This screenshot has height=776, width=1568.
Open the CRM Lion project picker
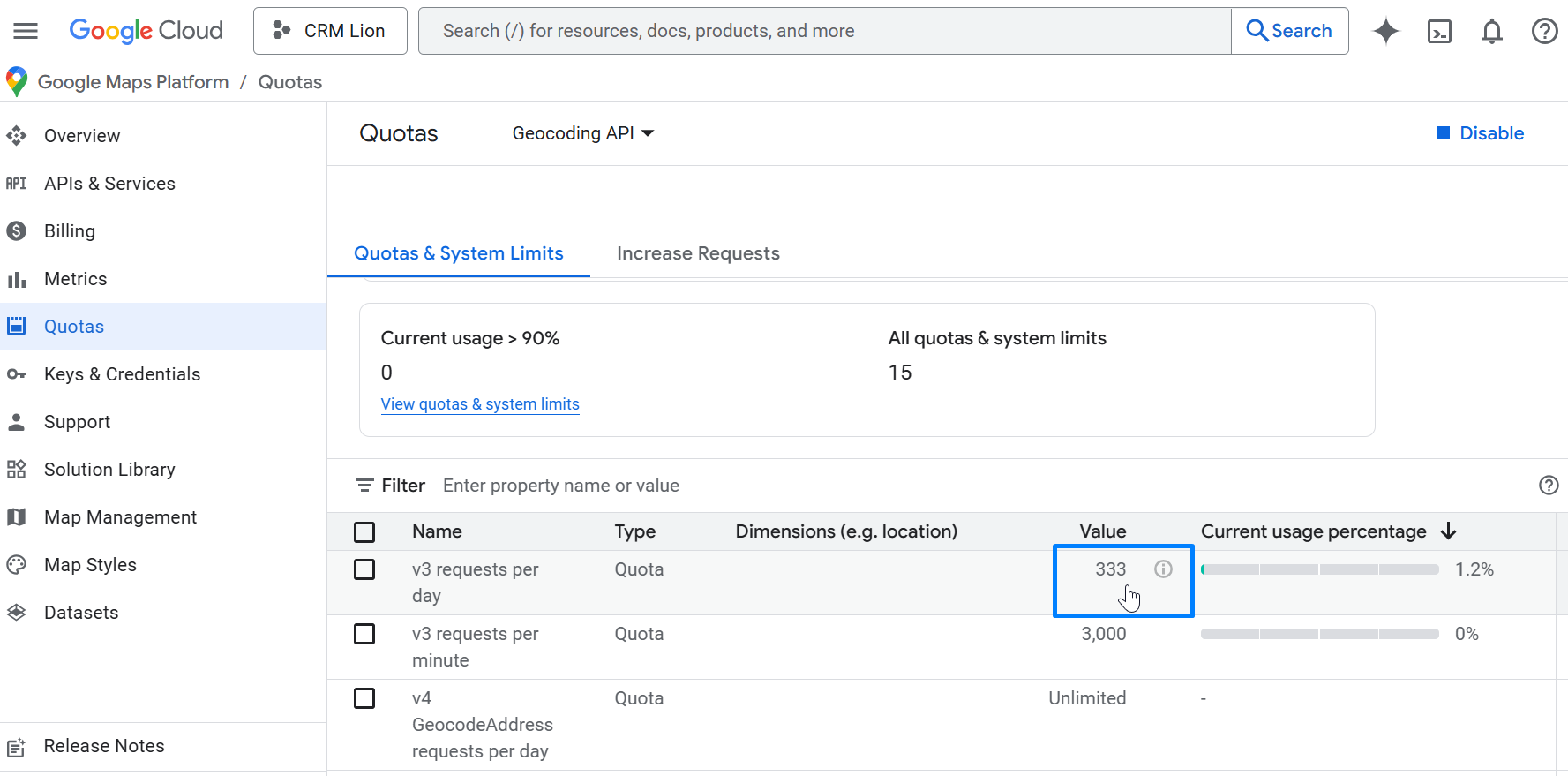[330, 31]
